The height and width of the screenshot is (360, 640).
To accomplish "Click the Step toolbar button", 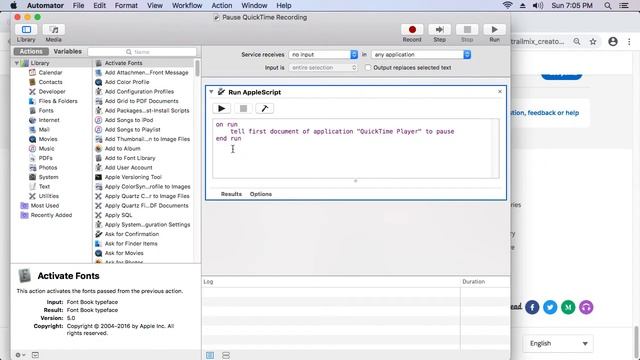I will point(440,30).
